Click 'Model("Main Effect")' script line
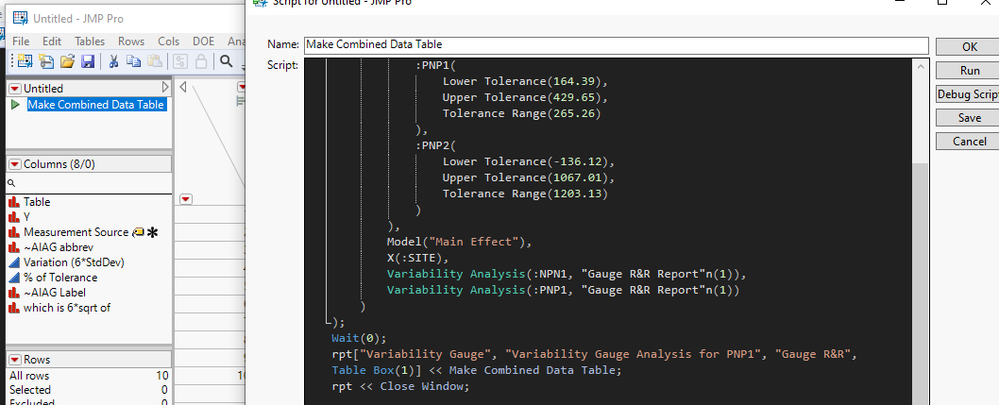The width and height of the screenshot is (999, 405). tap(459, 242)
